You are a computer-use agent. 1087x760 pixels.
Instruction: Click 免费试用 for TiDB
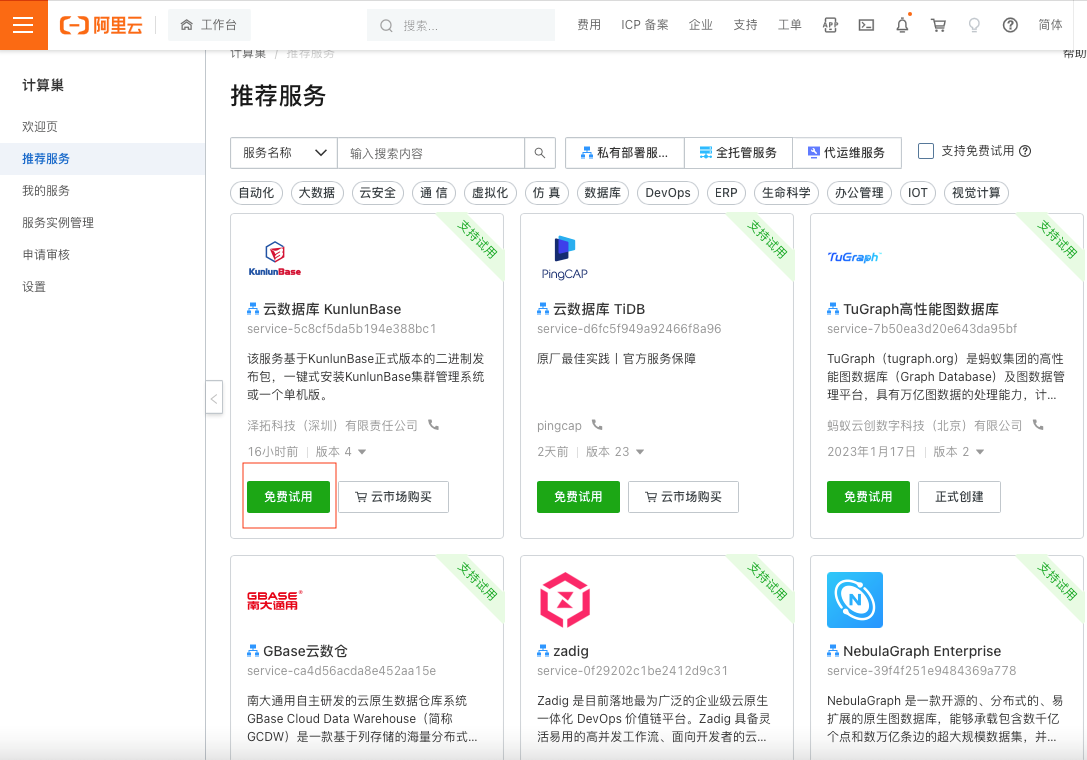(578, 497)
